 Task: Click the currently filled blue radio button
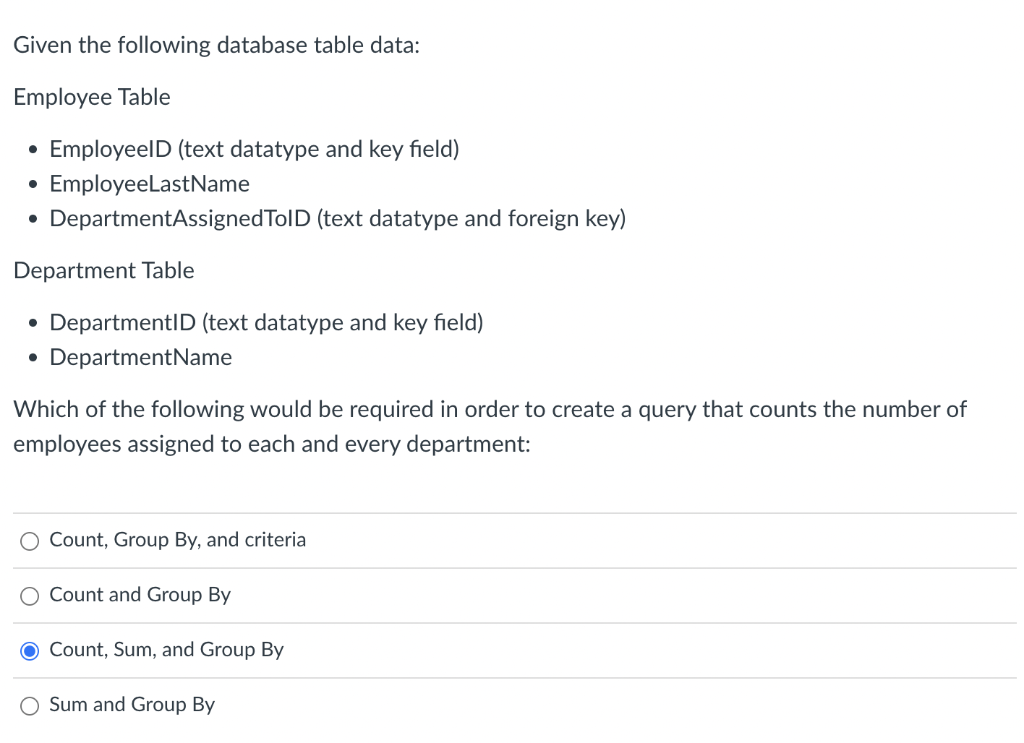pos(29,650)
